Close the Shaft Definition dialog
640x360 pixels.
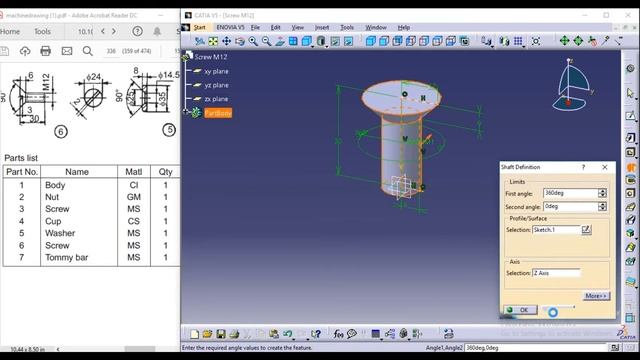[x=604, y=167]
